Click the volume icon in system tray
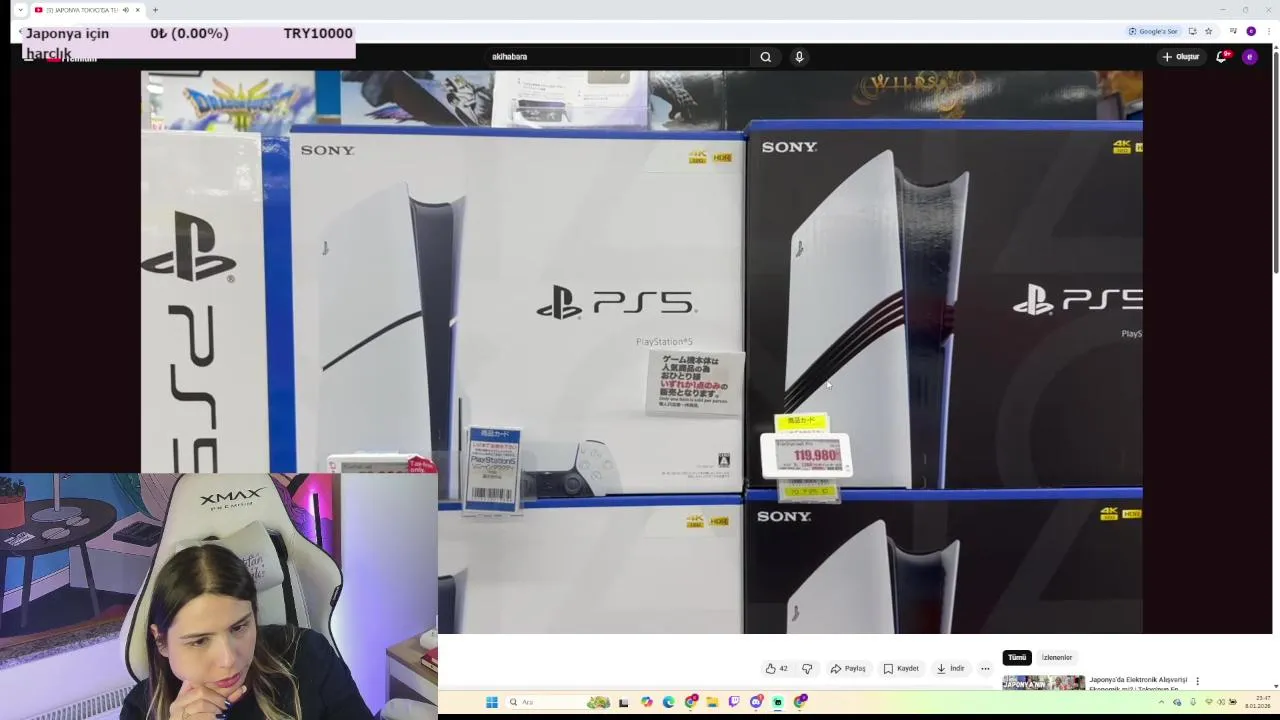Viewport: 1280px width, 720px height. (1221, 702)
